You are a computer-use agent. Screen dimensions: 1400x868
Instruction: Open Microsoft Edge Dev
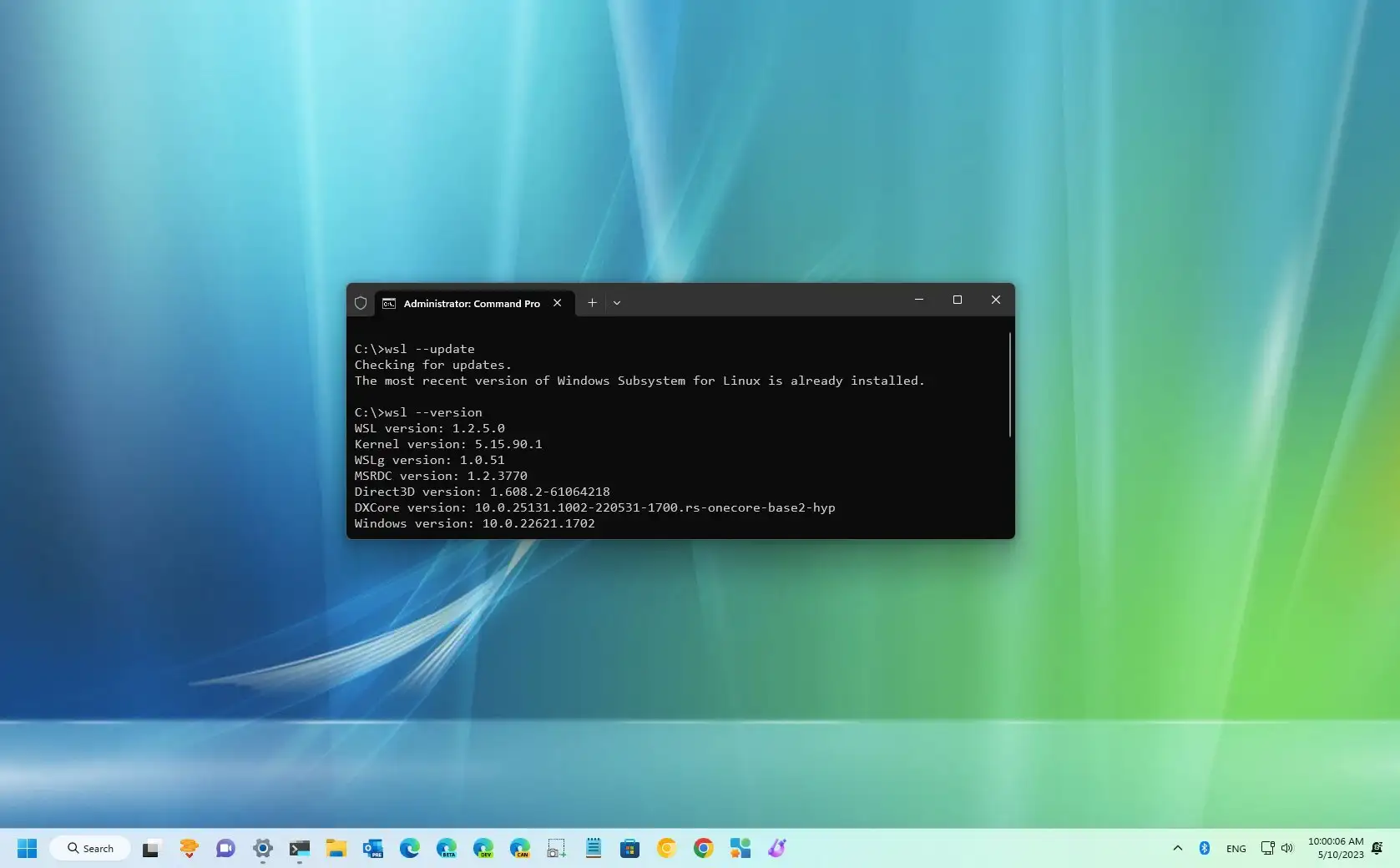click(x=483, y=848)
